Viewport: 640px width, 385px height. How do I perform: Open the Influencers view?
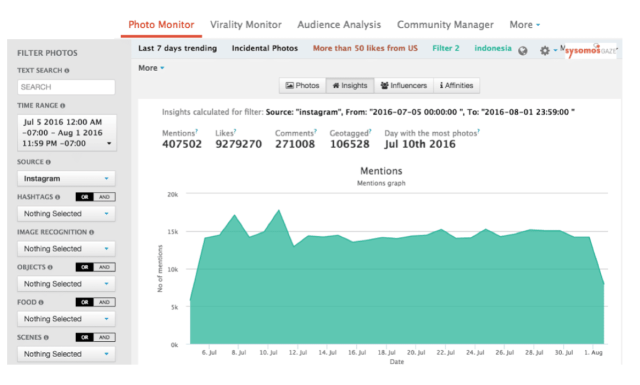click(x=404, y=85)
